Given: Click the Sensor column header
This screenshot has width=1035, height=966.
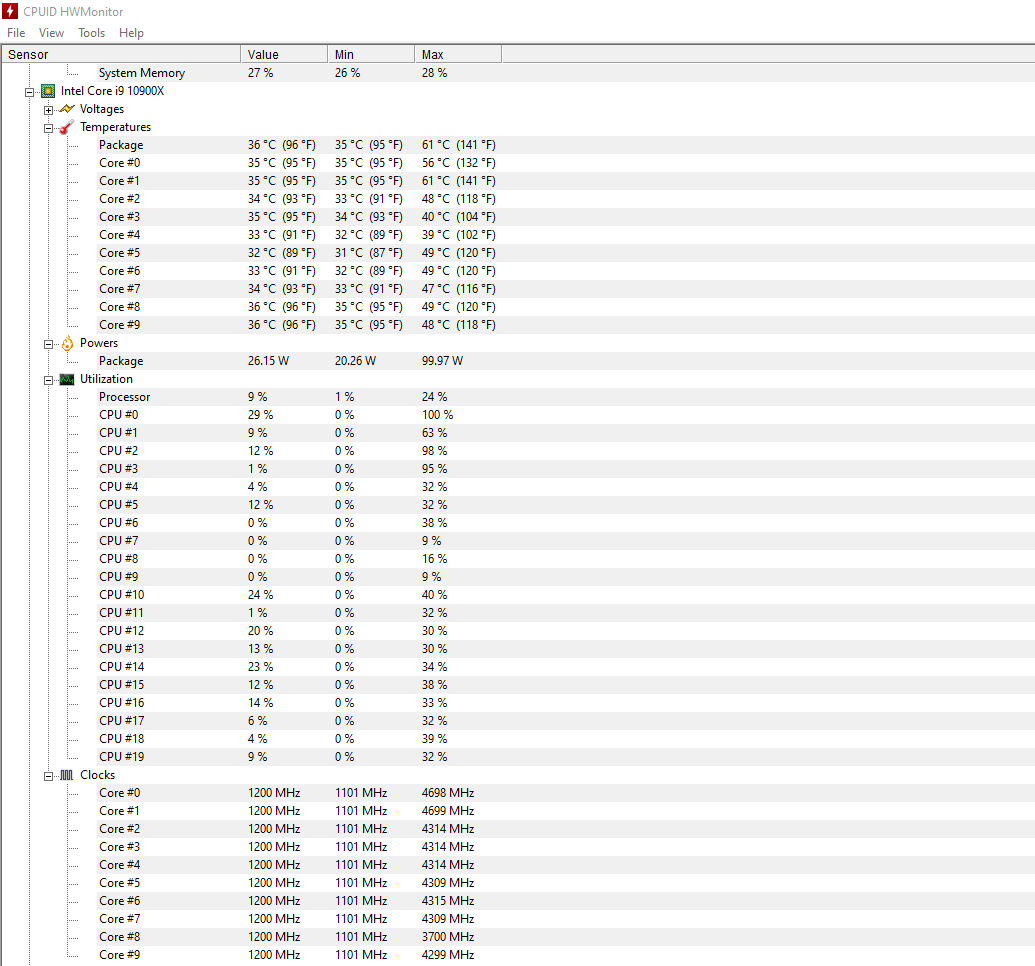Looking at the screenshot, I should (x=121, y=54).
